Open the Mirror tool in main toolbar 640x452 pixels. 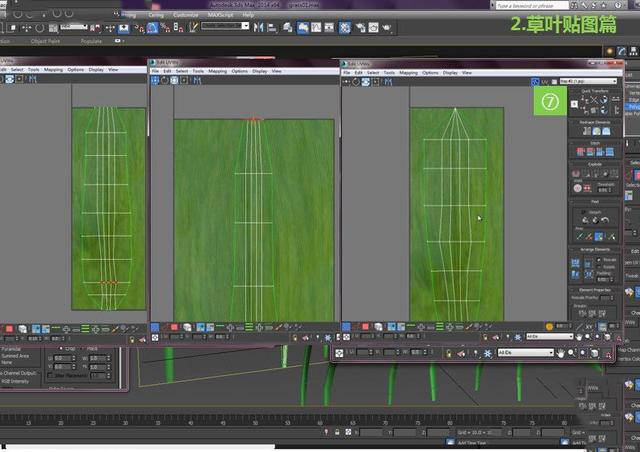(x=258, y=27)
